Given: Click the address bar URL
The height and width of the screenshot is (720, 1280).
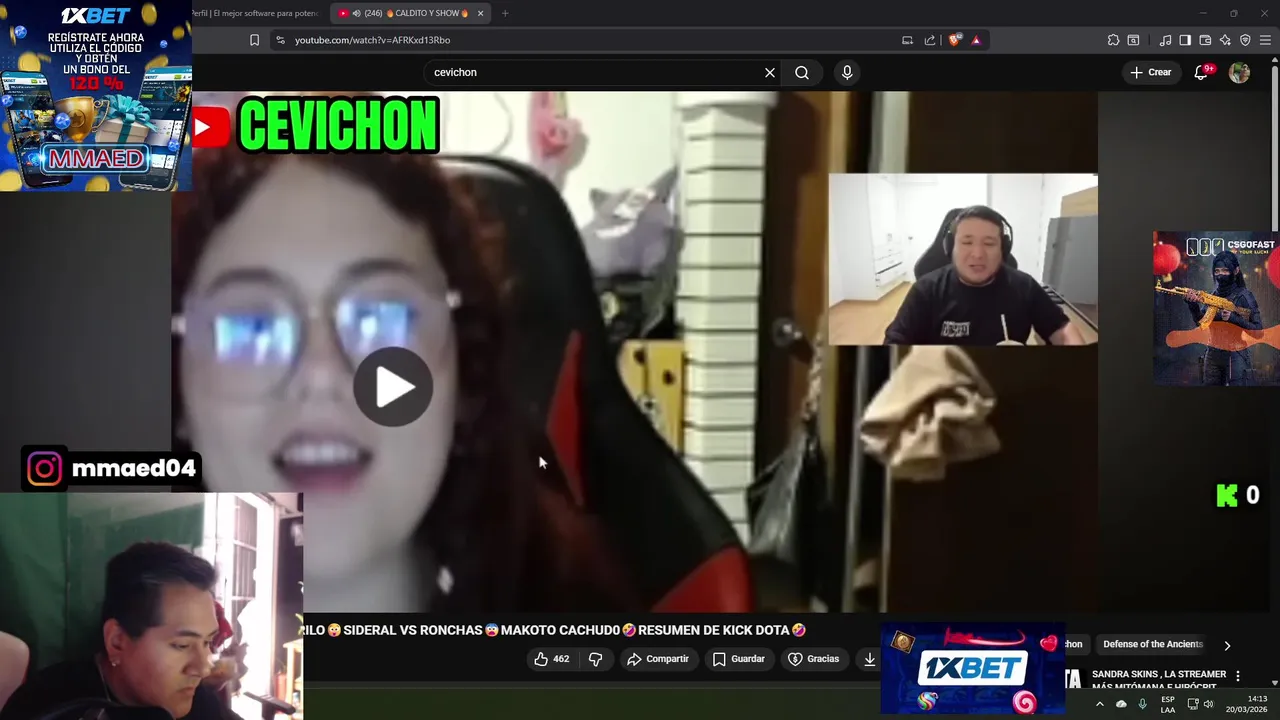Looking at the screenshot, I should tap(372, 40).
